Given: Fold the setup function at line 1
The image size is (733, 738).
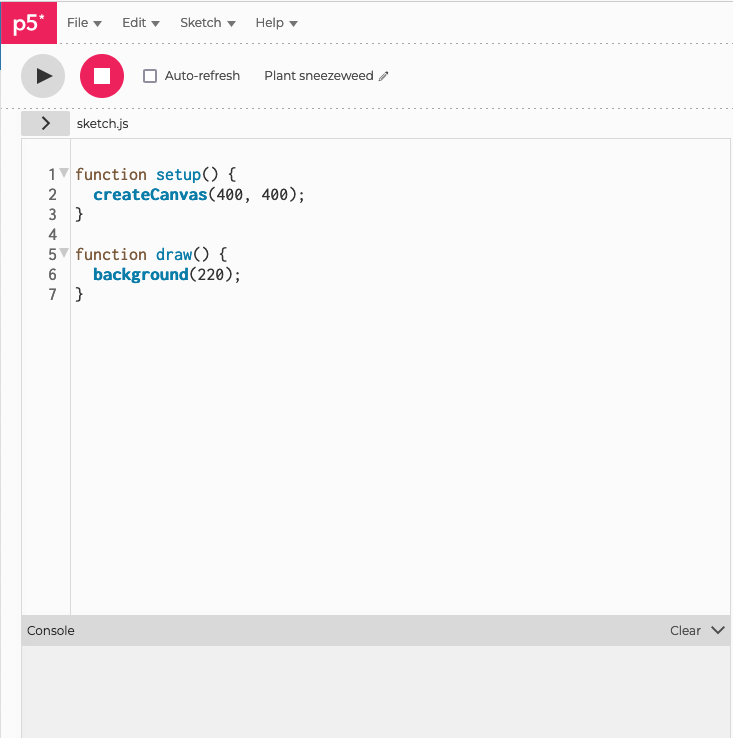Looking at the screenshot, I should (x=64, y=173).
